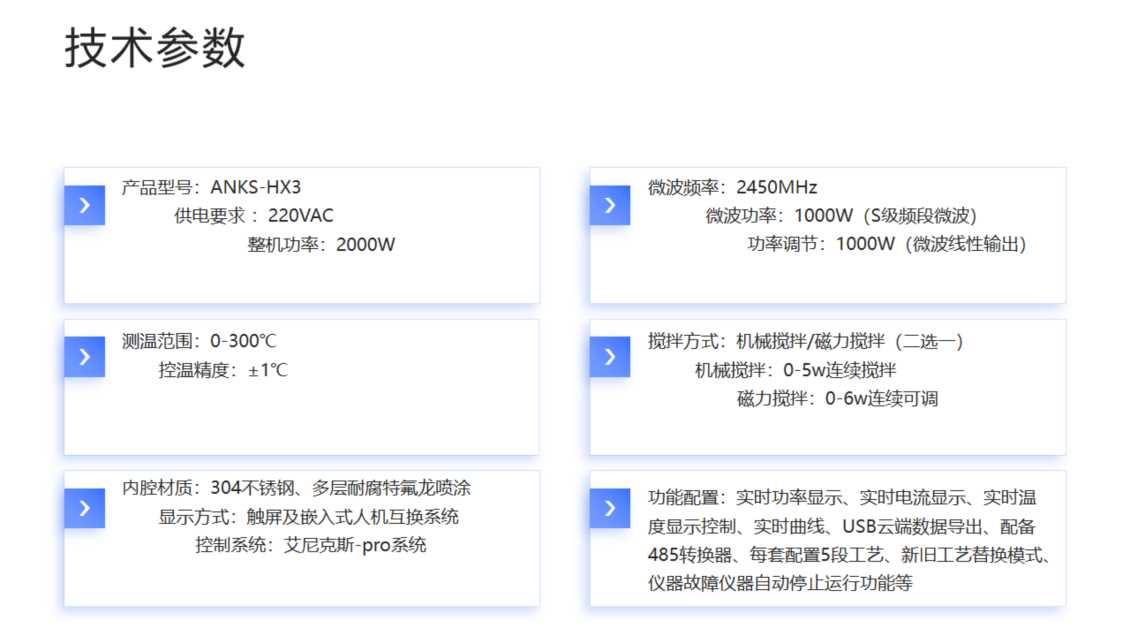Click the 磁力搅拌 0-6w连续可调 line
Viewport: 1130px width, 636px height.
(838, 399)
